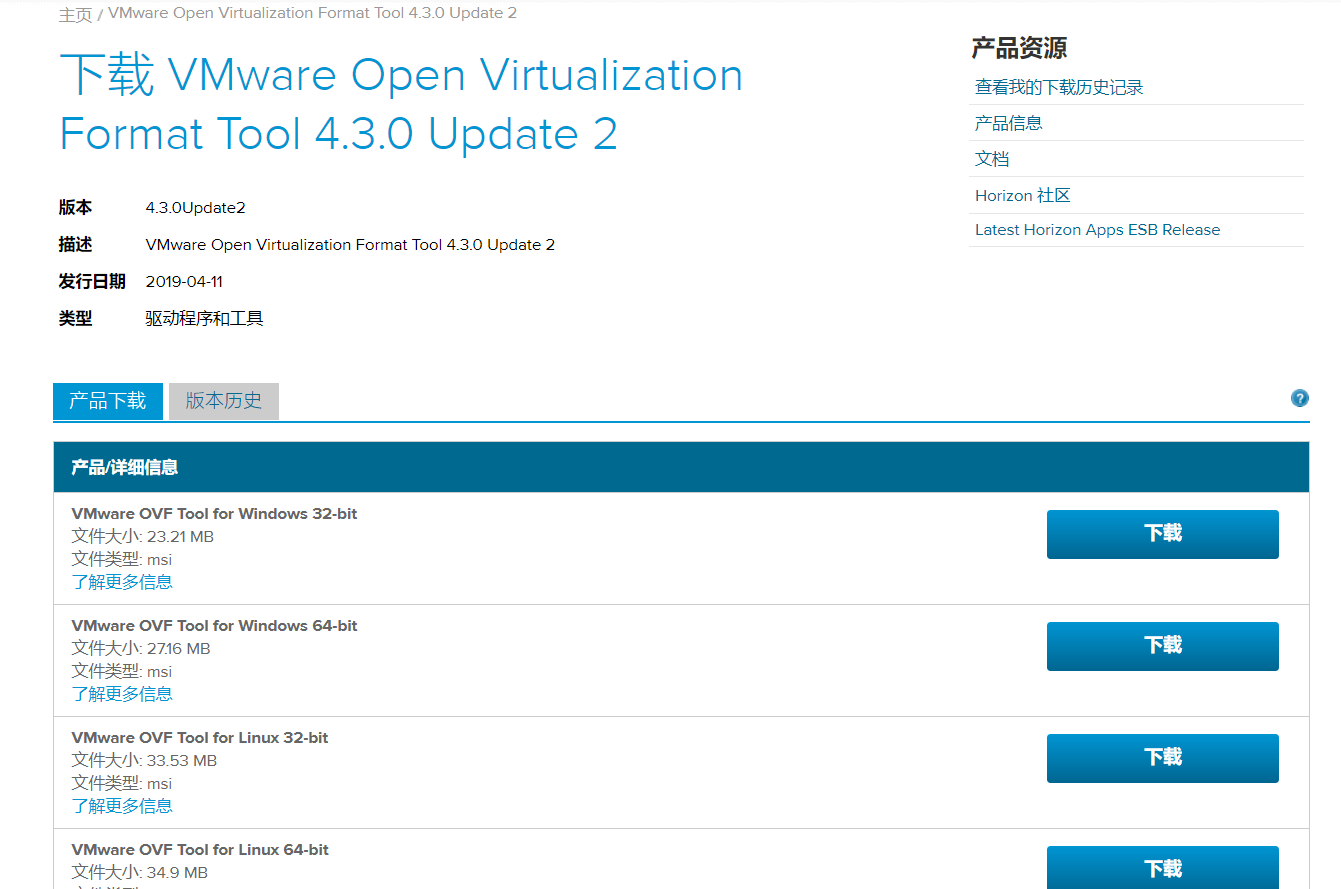The height and width of the screenshot is (889, 1341).
Task: Select VMware OVF Tool for Windows 32-bit title
Action: pos(214,514)
